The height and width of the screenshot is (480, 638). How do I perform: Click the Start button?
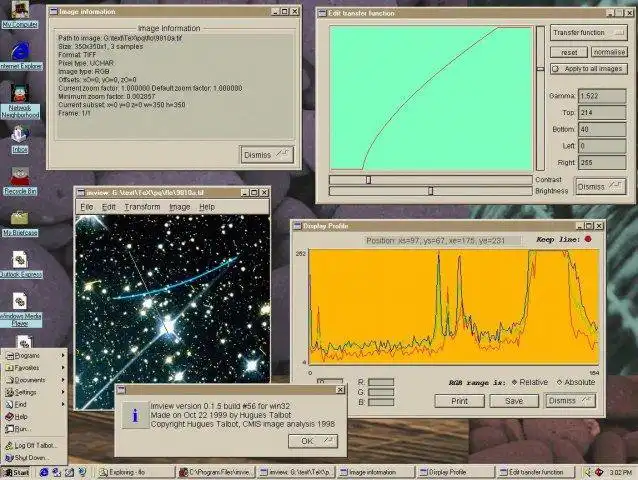[x=16, y=472]
